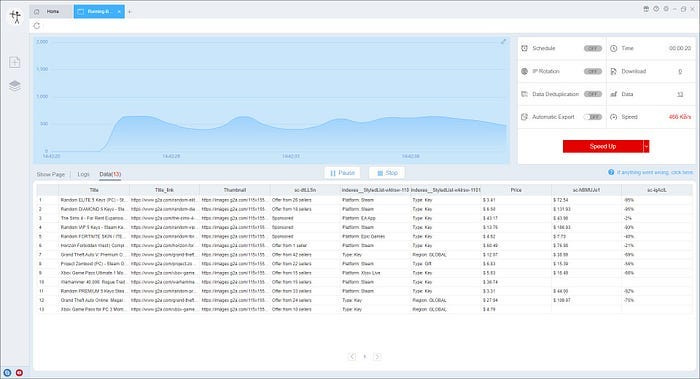The width and height of the screenshot is (700, 379).
Task: Click the Price column header
Action: coord(516,190)
